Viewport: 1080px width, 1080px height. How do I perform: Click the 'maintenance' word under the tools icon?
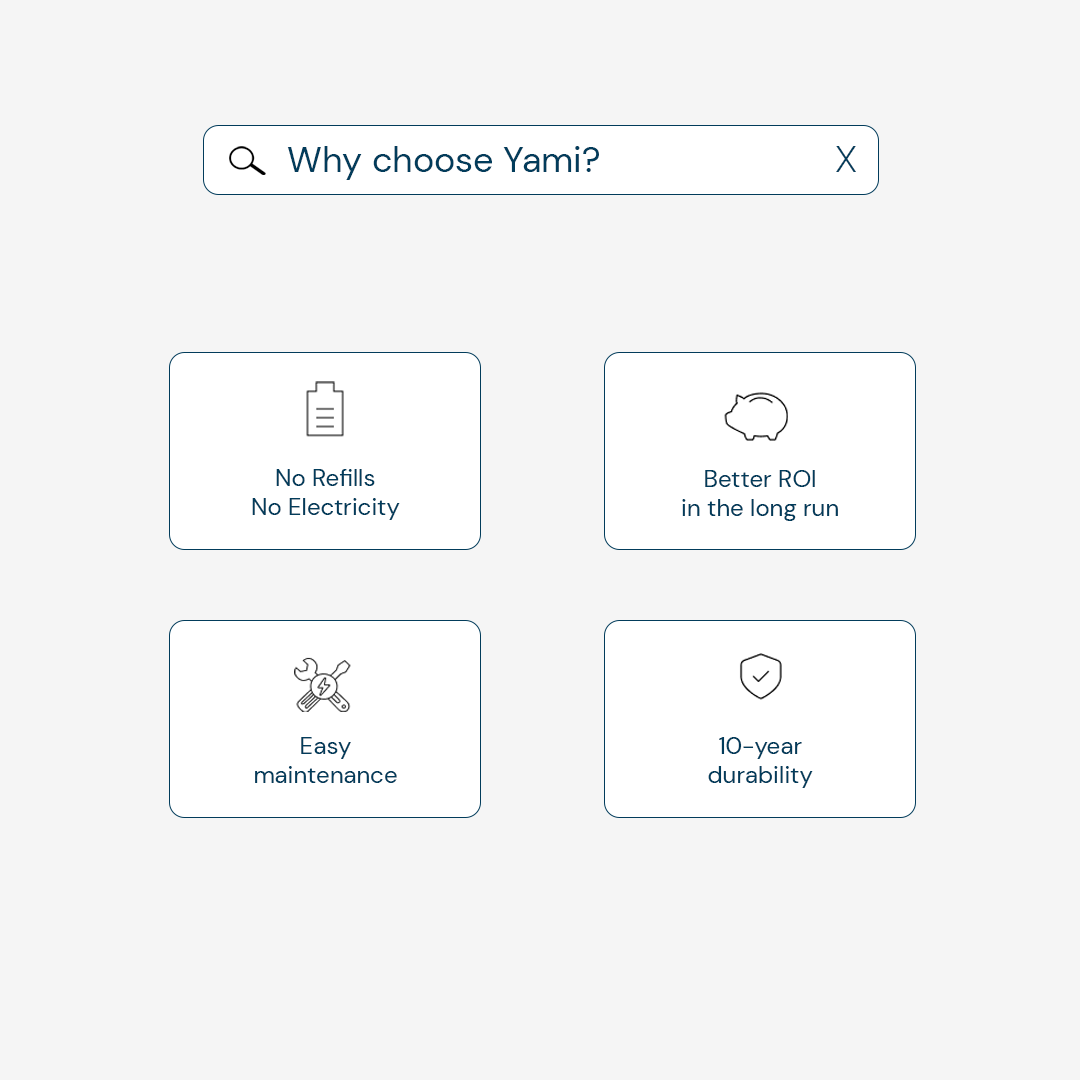pos(325,776)
